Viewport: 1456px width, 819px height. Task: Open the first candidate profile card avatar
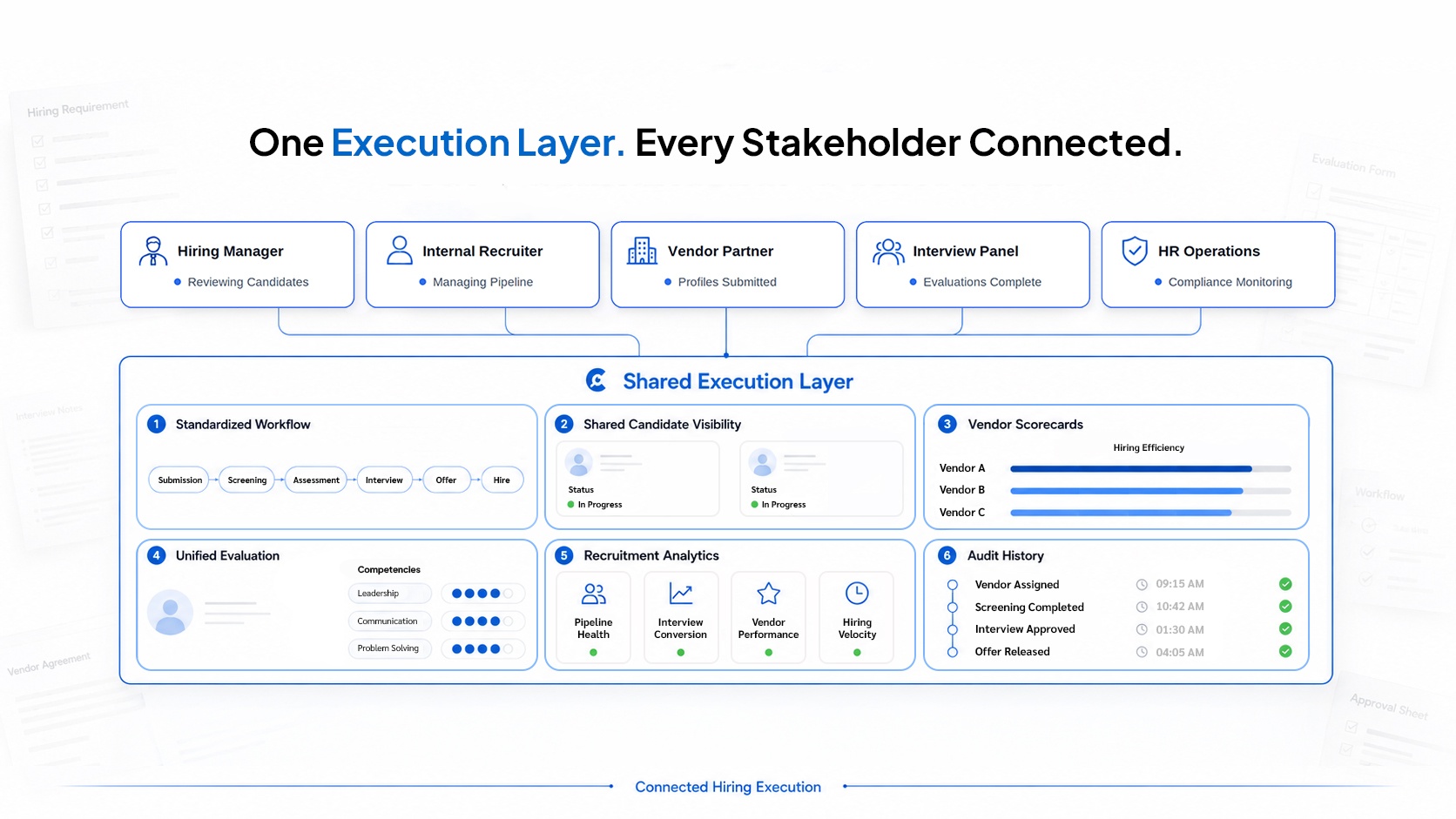point(579,462)
